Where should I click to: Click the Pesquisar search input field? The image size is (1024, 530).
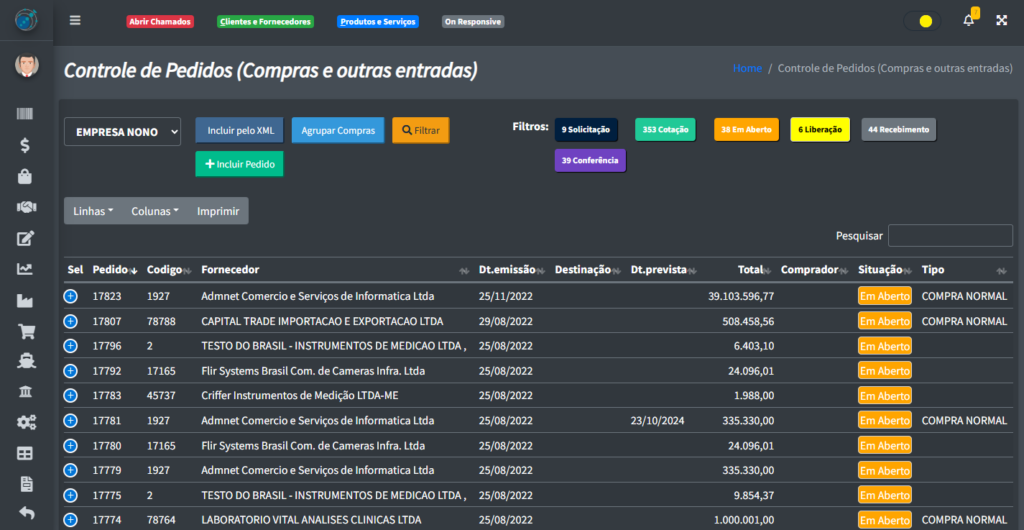pyautogui.click(x=950, y=236)
